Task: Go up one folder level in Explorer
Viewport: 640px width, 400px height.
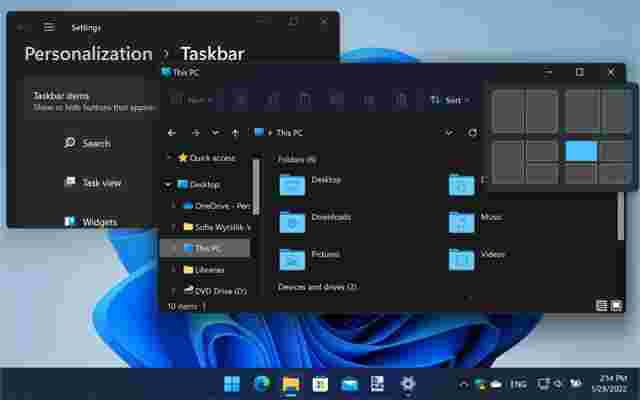Action: pos(236,133)
